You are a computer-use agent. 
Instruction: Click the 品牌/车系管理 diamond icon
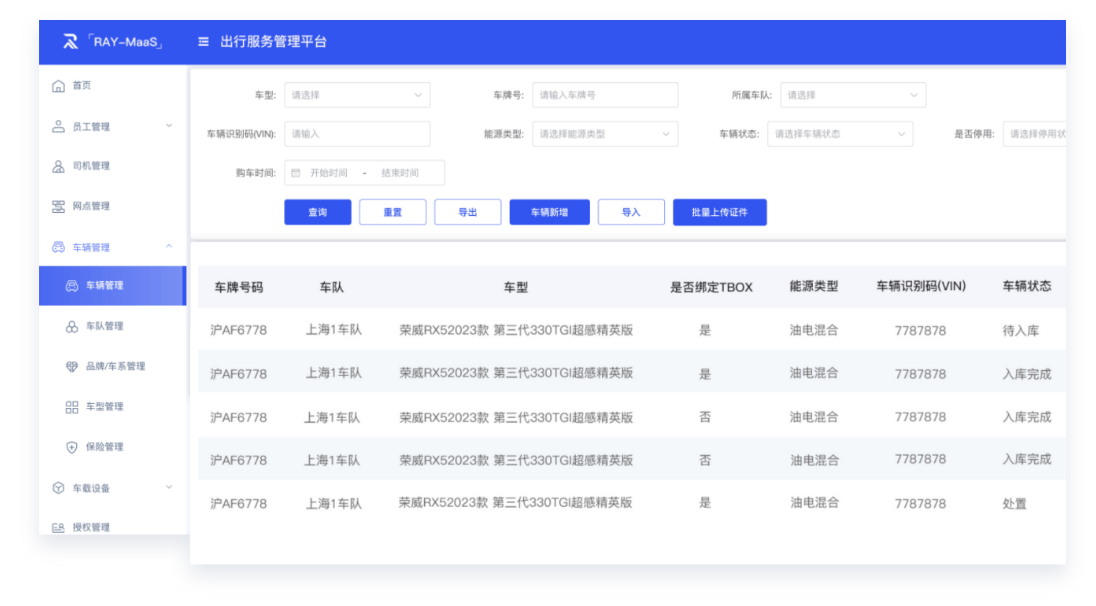(x=72, y=367)
